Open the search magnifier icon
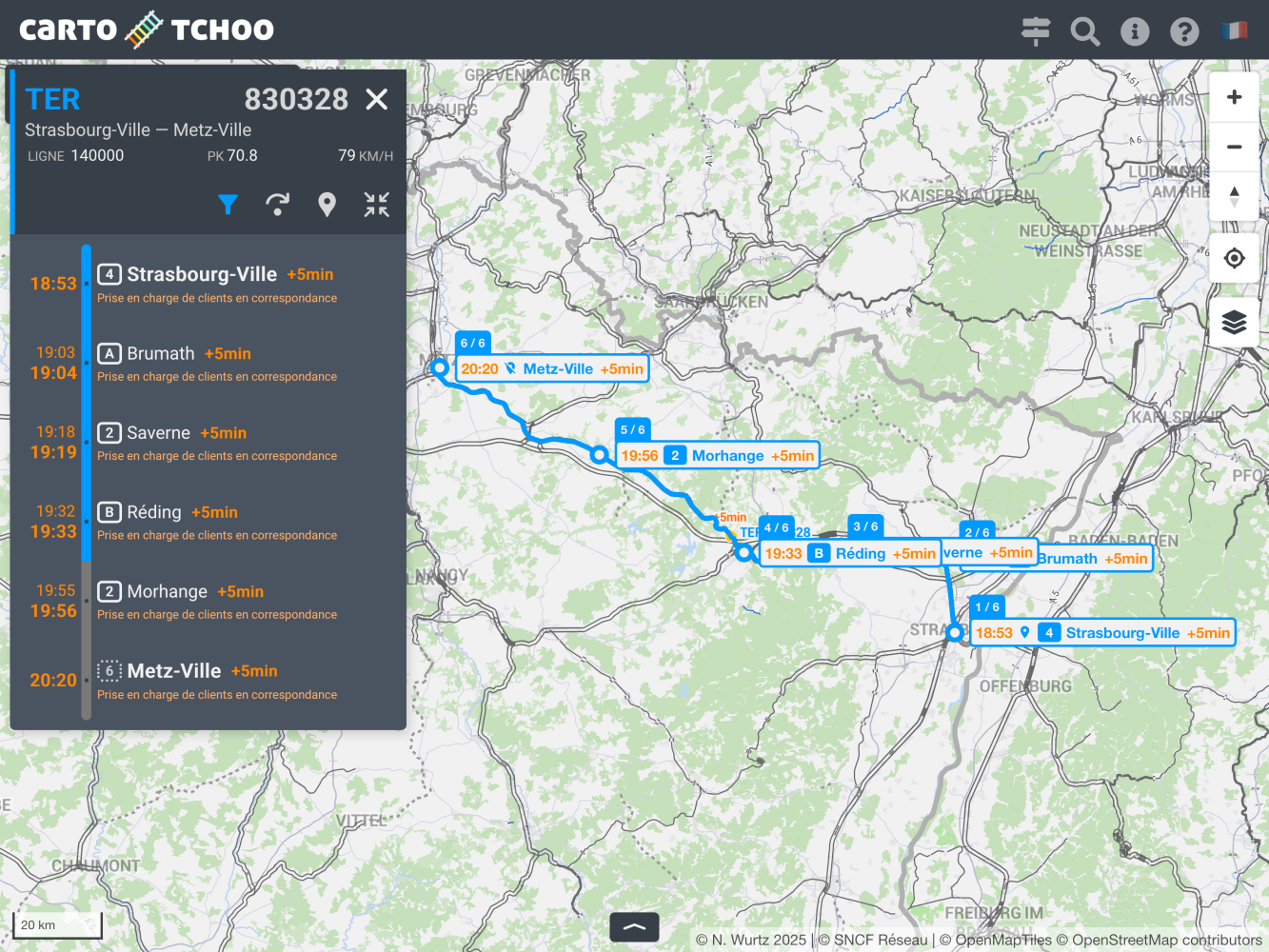The width and height of the screenshot is (1269, 952). 1084,31
